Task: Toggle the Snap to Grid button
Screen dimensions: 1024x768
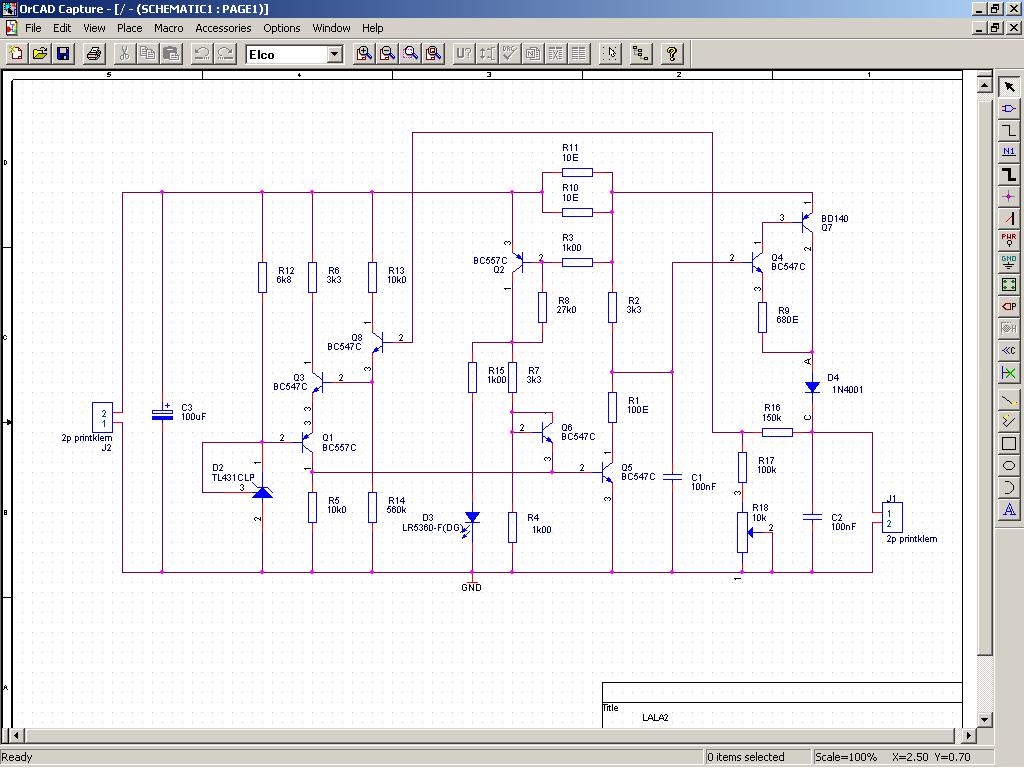Action: point(610,54)
